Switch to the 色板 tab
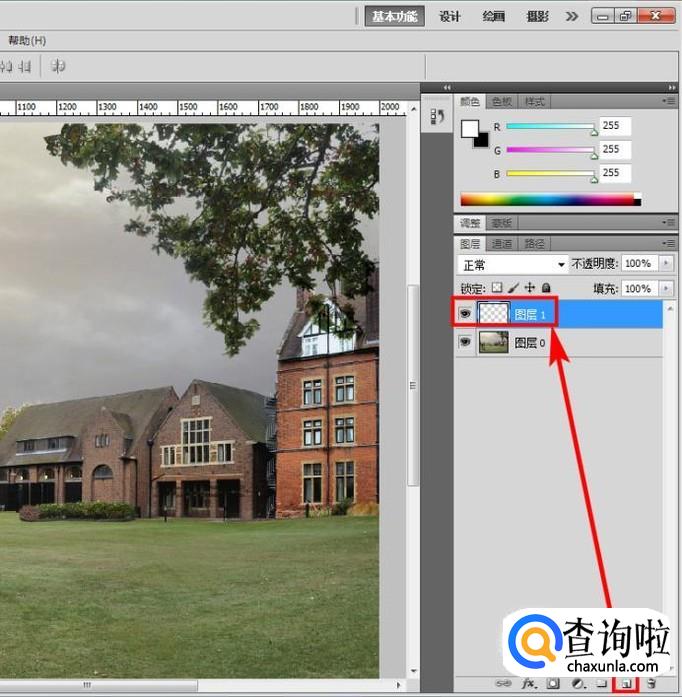 tap(502, 102)
